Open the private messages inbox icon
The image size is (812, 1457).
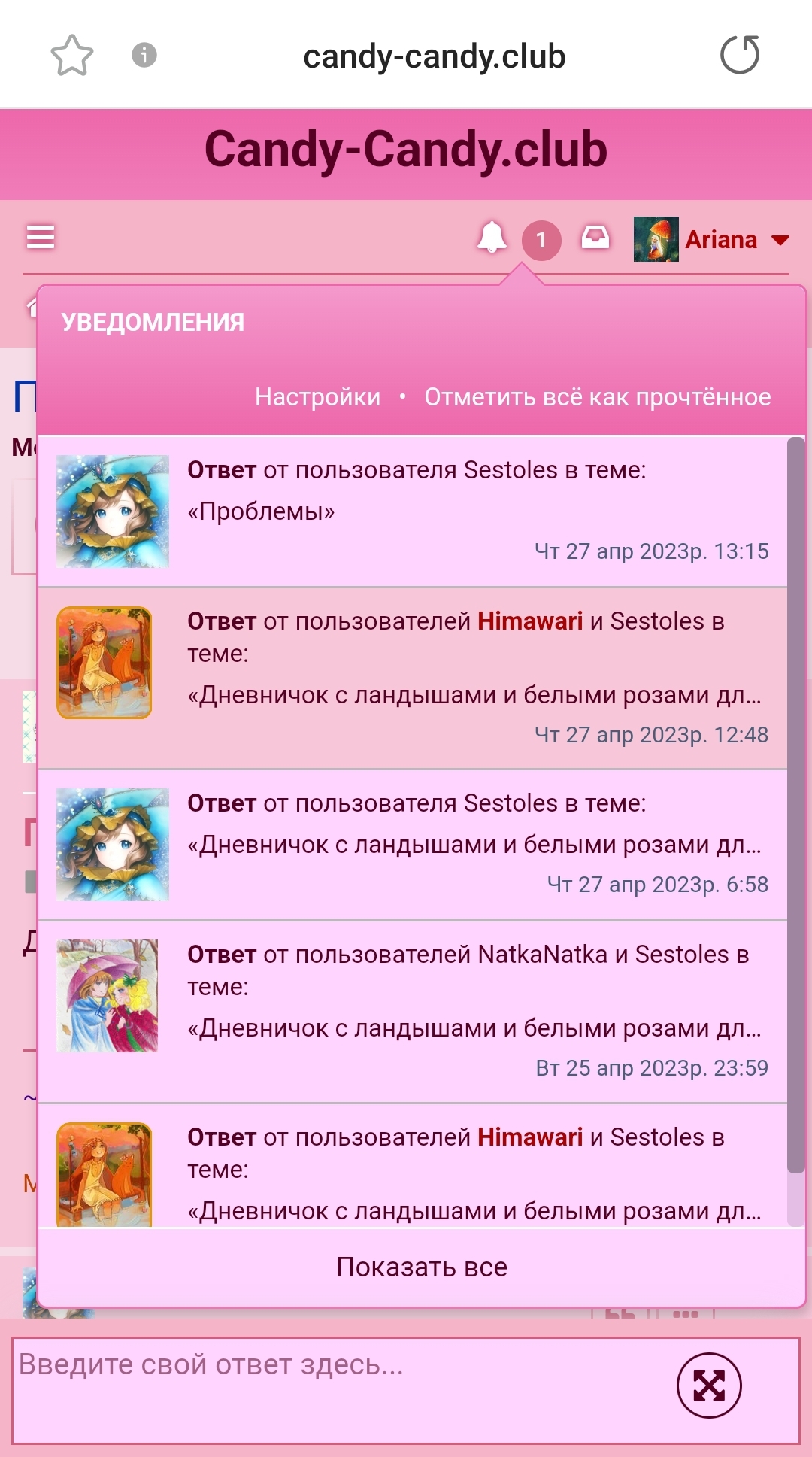click(x=595, y=238)
